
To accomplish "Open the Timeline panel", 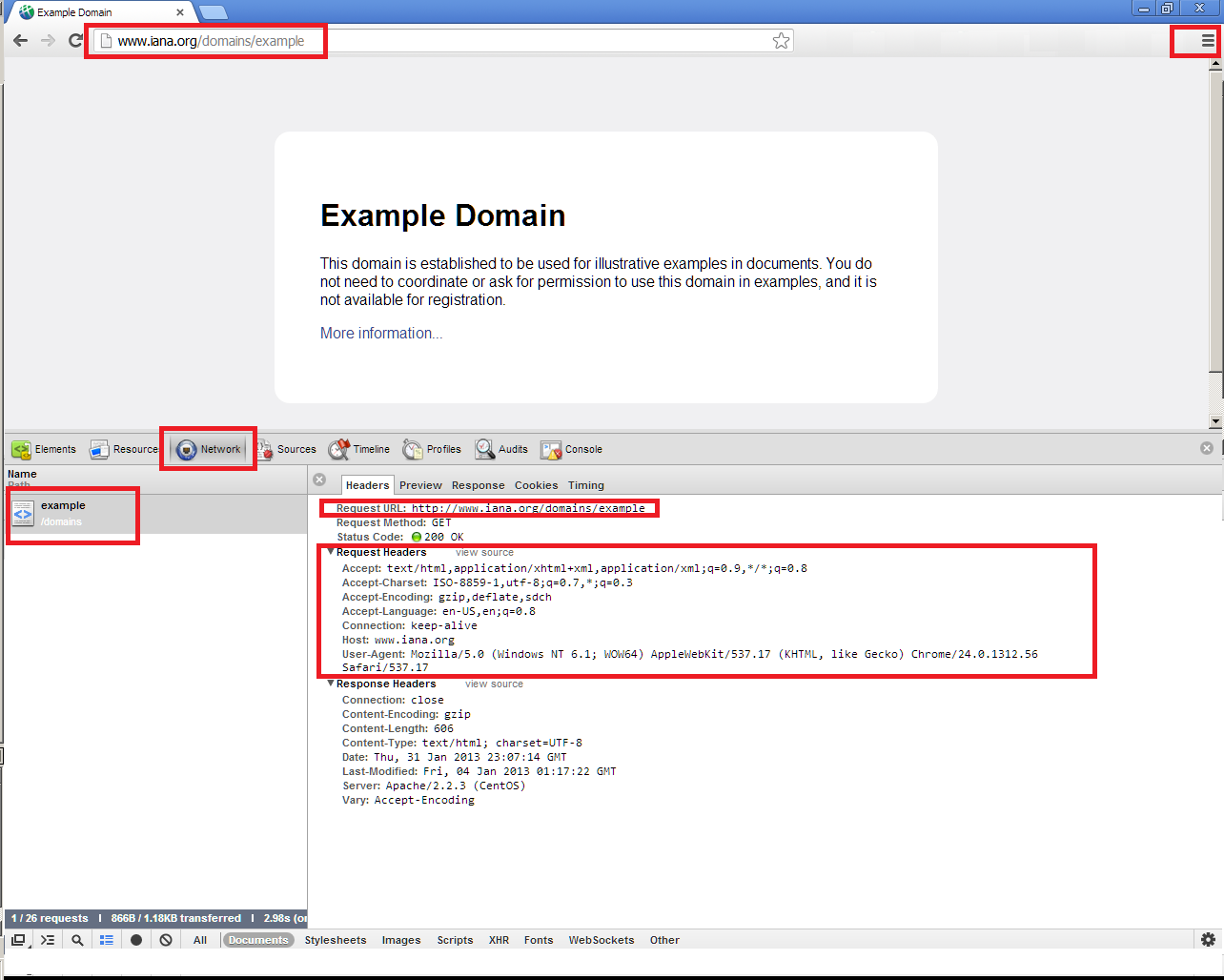I will [369, 449].
